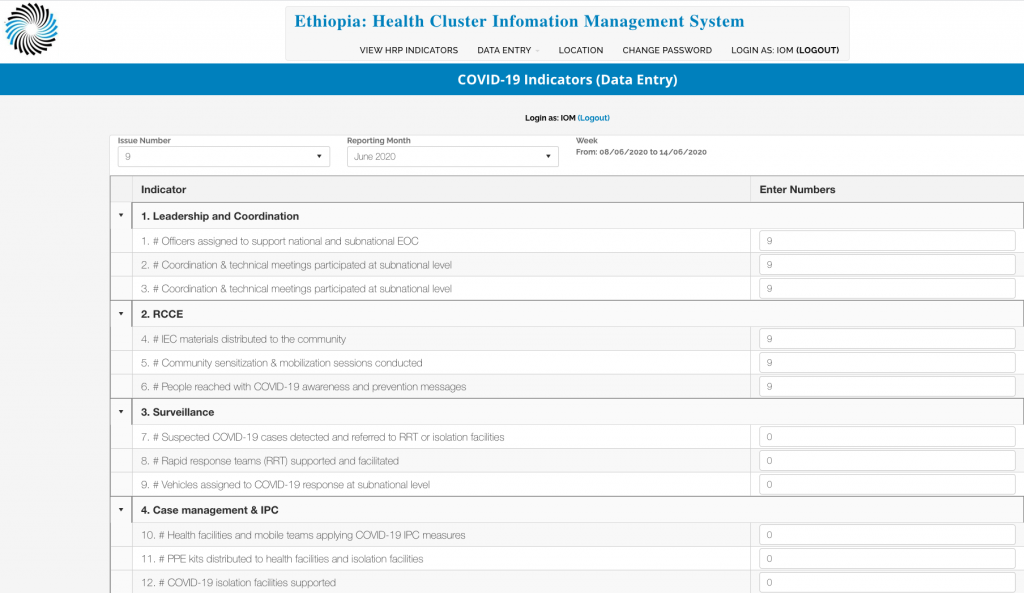Select the '2. RCCE' heading text

click(x=162, y=314)
